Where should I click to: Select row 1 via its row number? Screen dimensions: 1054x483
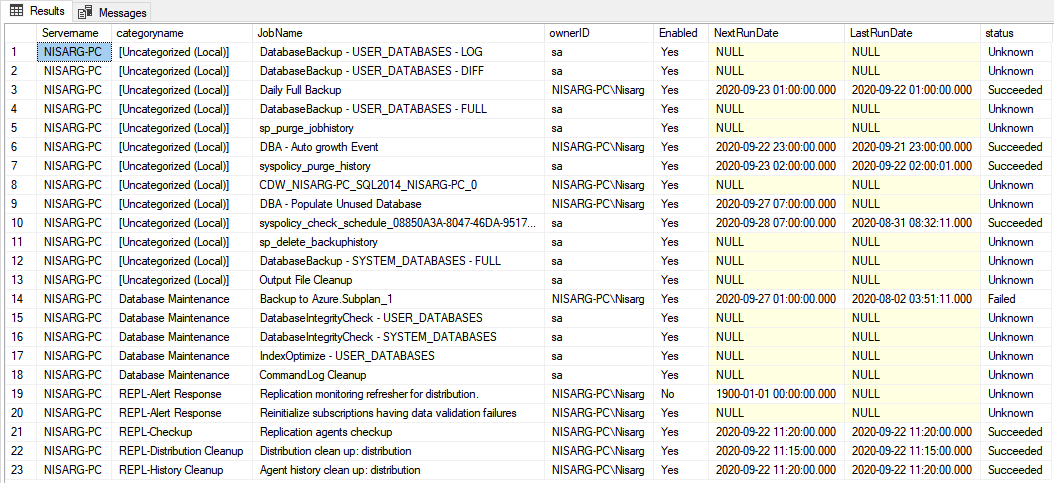click(15, 52)
